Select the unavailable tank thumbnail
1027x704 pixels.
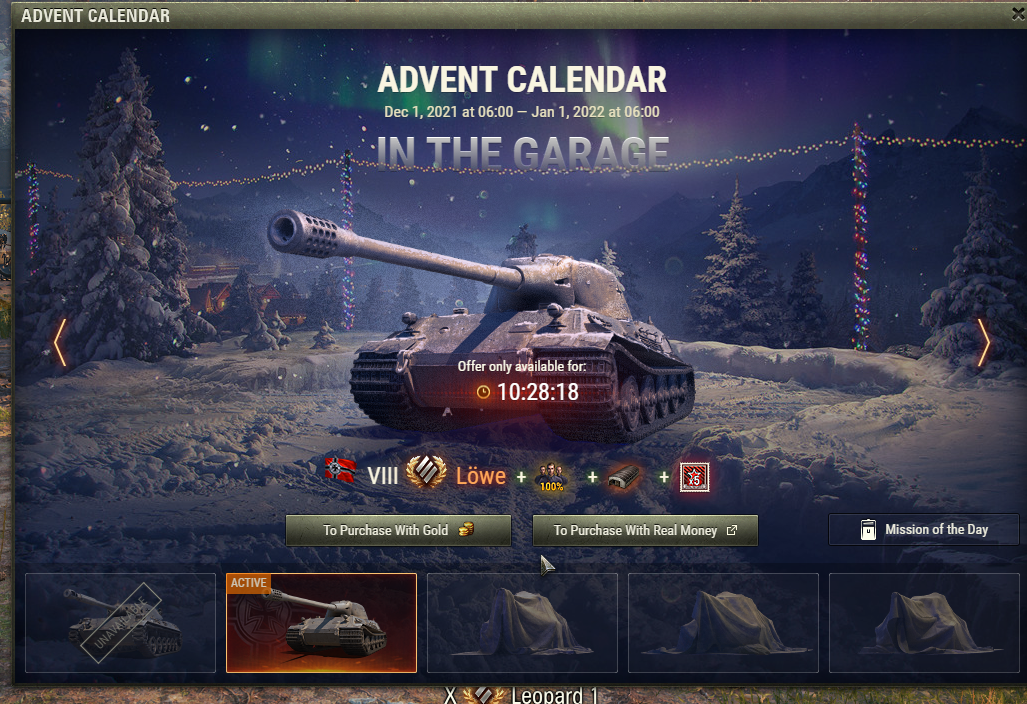[121, 623]
